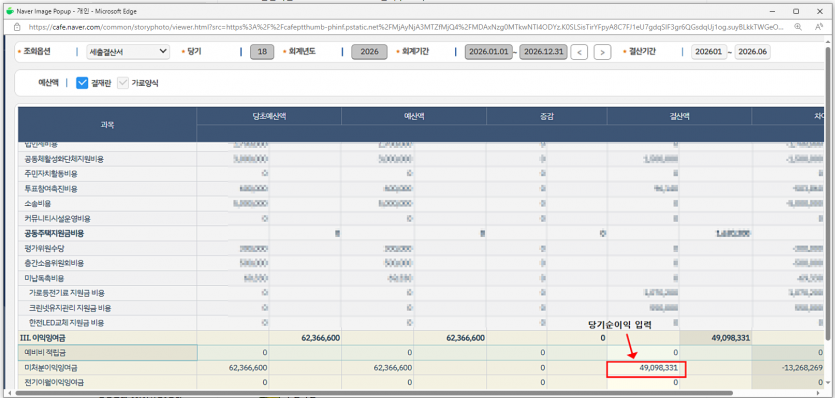835x398 pixels.
Task: Go to next 회계기간 with the right arrow
Action: [602, 52]
